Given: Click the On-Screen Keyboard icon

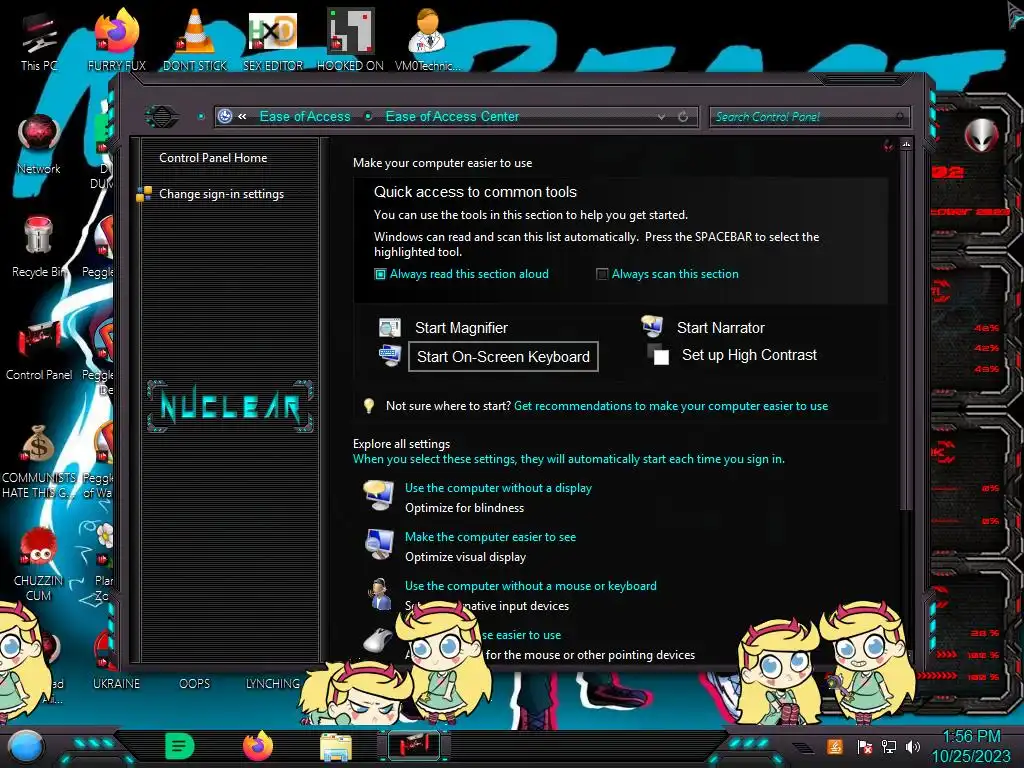Looking at the screenshot, I should pyautogui.click(x=390, y=356).
